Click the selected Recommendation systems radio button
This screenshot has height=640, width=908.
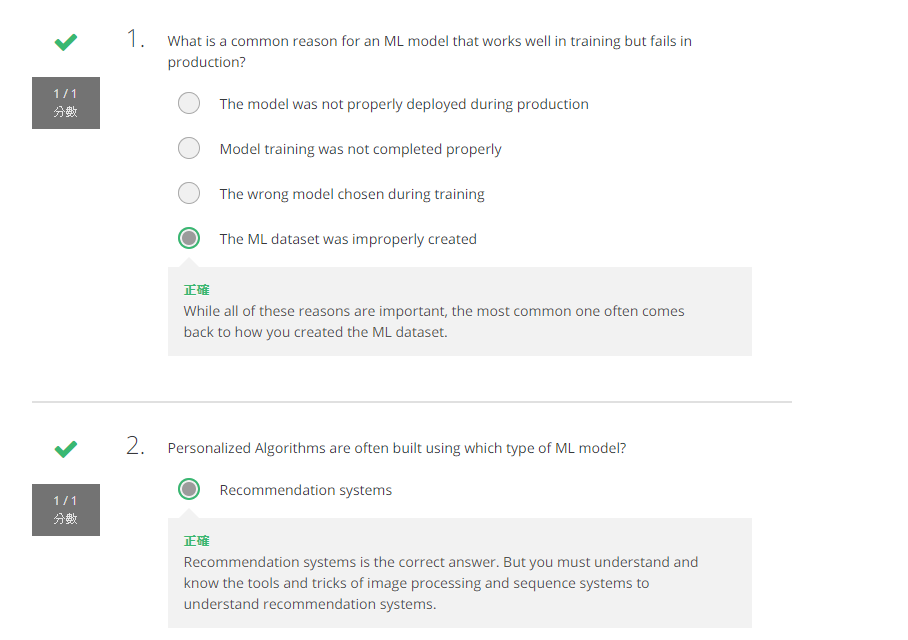(189, 489)
